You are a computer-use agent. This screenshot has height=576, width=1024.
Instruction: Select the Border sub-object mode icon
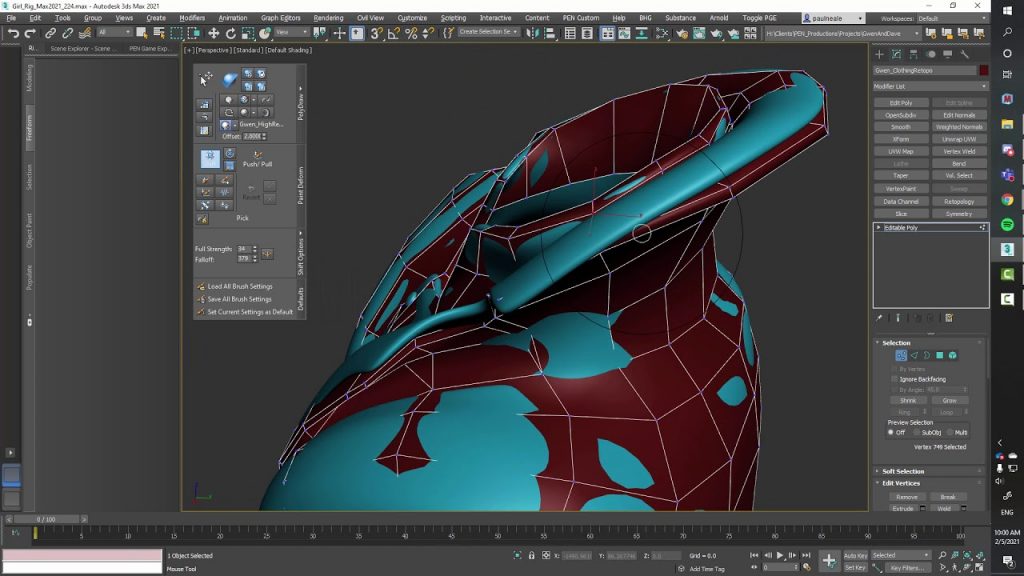click(927, 355)
